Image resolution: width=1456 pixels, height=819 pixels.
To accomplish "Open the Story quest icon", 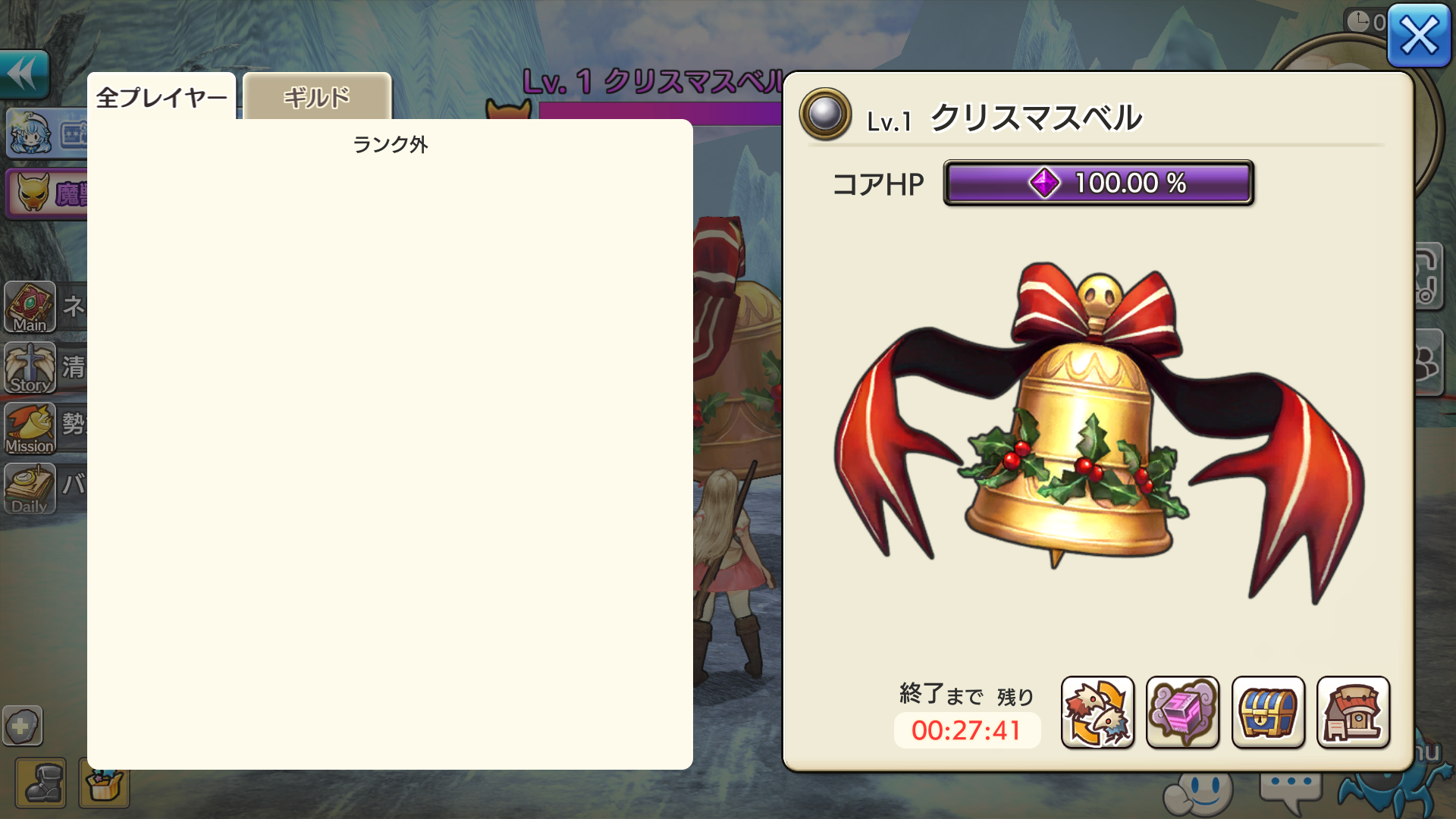I will click(30, 368).
